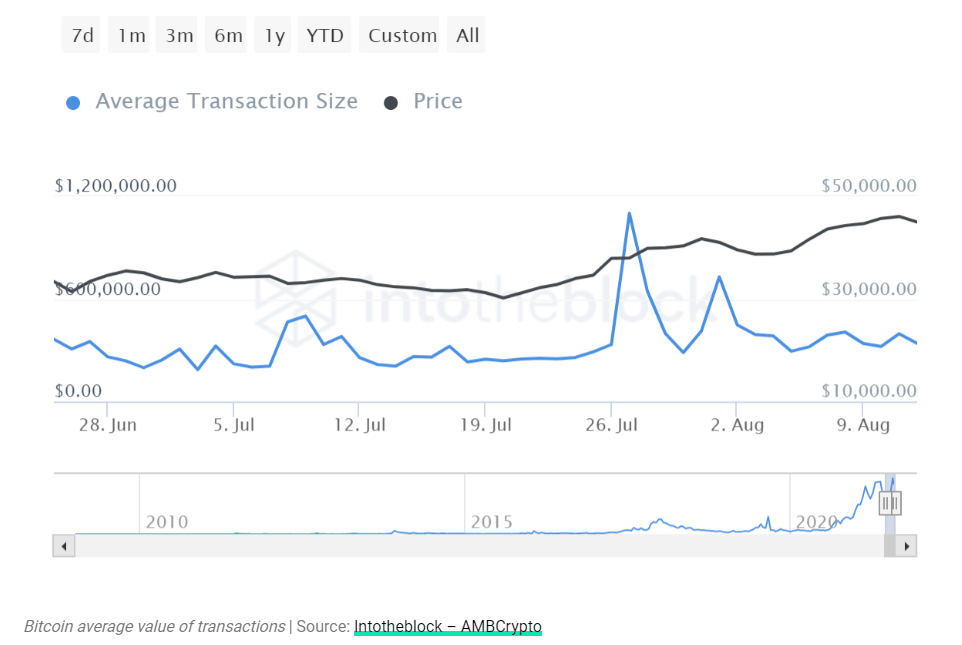962x645 pixels.
Task: Click the blue Average Transaction Size legend dot
Action: 73,103
